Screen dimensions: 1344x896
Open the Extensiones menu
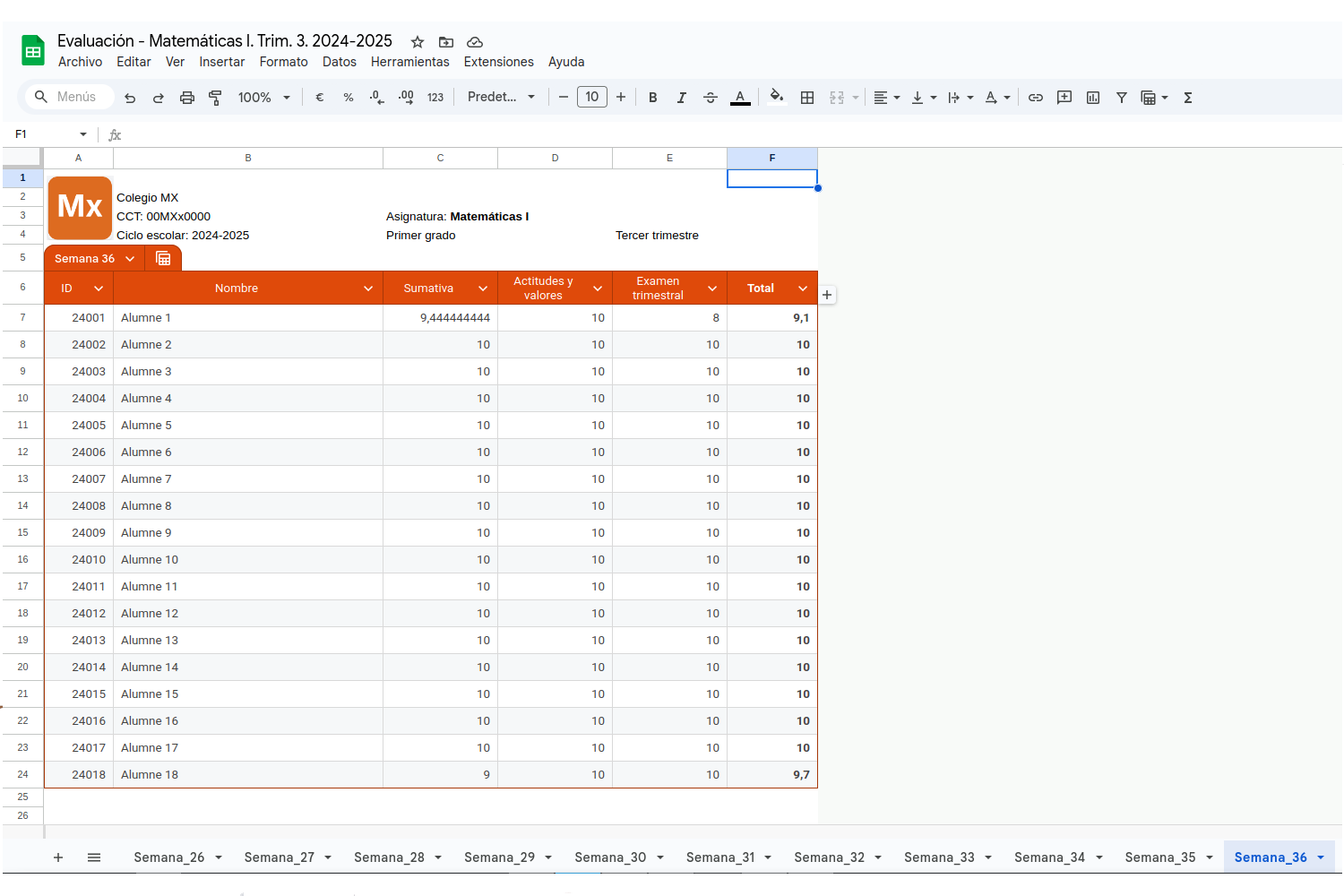point(499,62)
